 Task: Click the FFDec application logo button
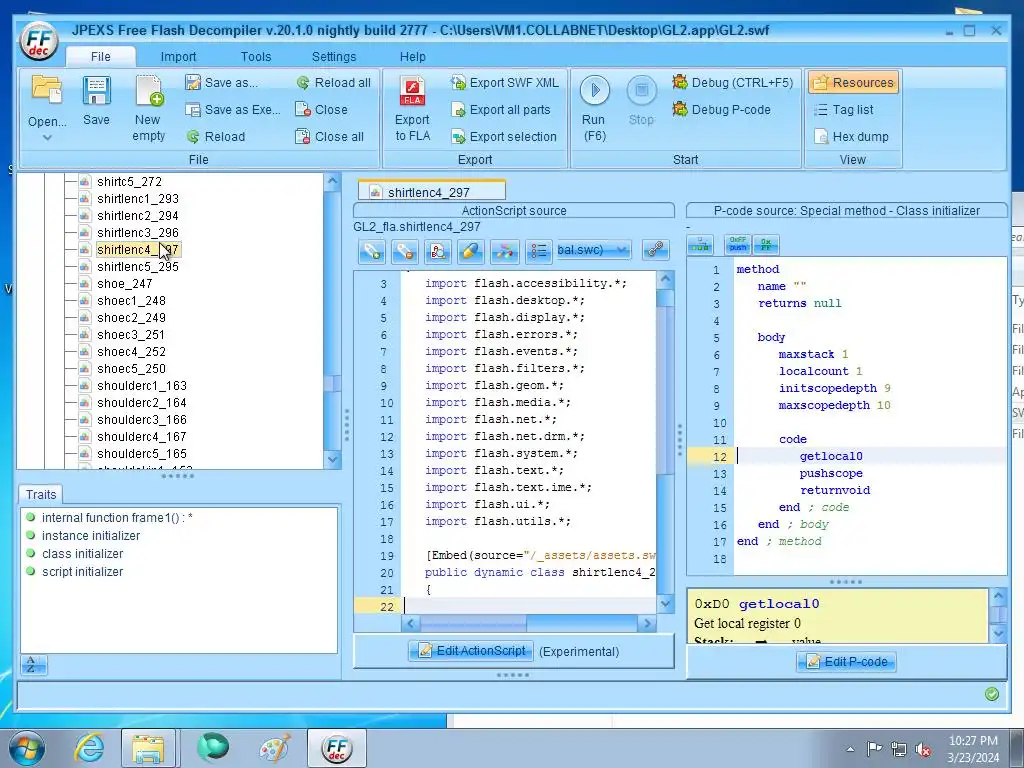(39, 41)
